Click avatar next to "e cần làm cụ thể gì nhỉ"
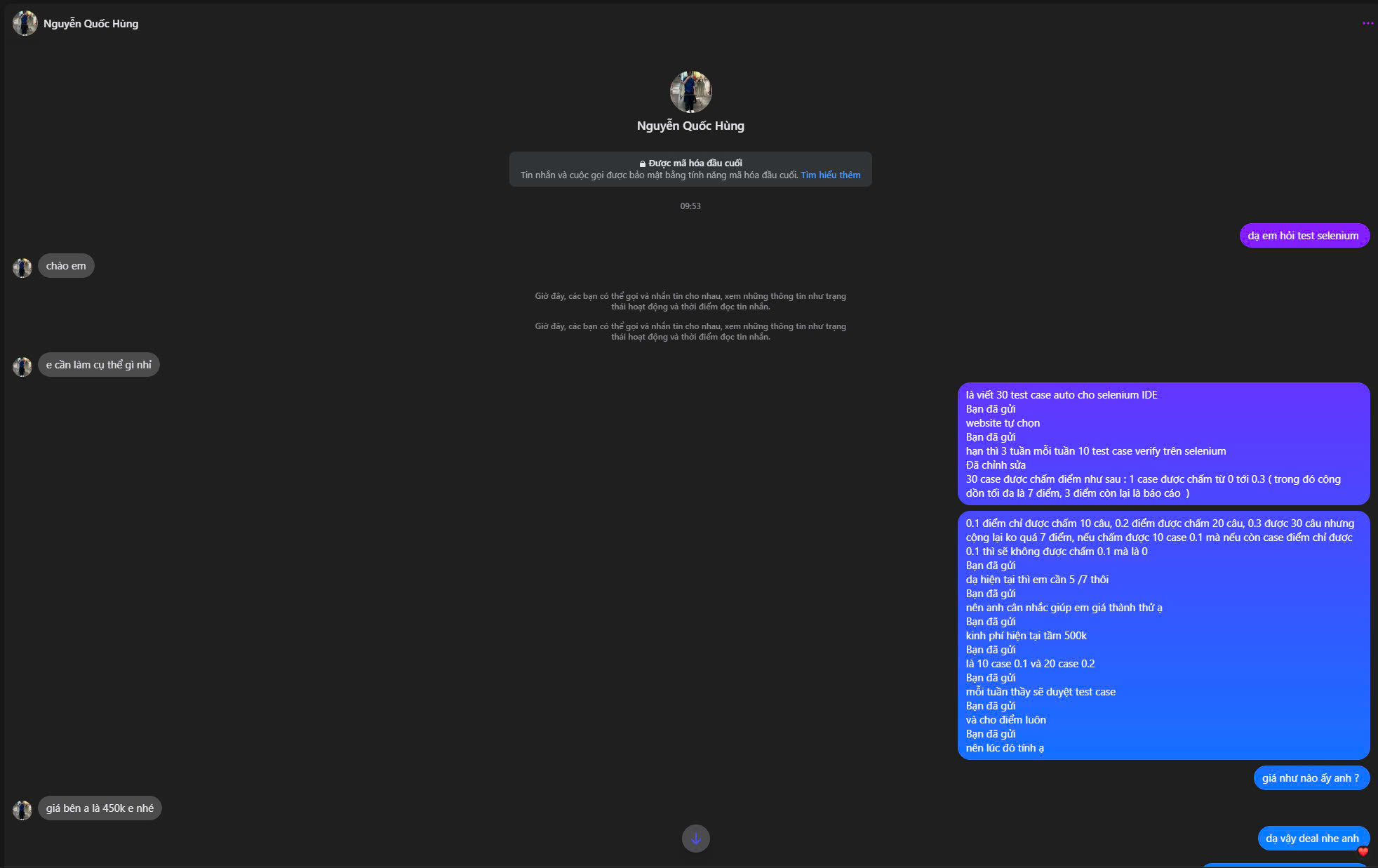Image resolution: width=1378 pixels, height=868 pixels. (22, 366)
